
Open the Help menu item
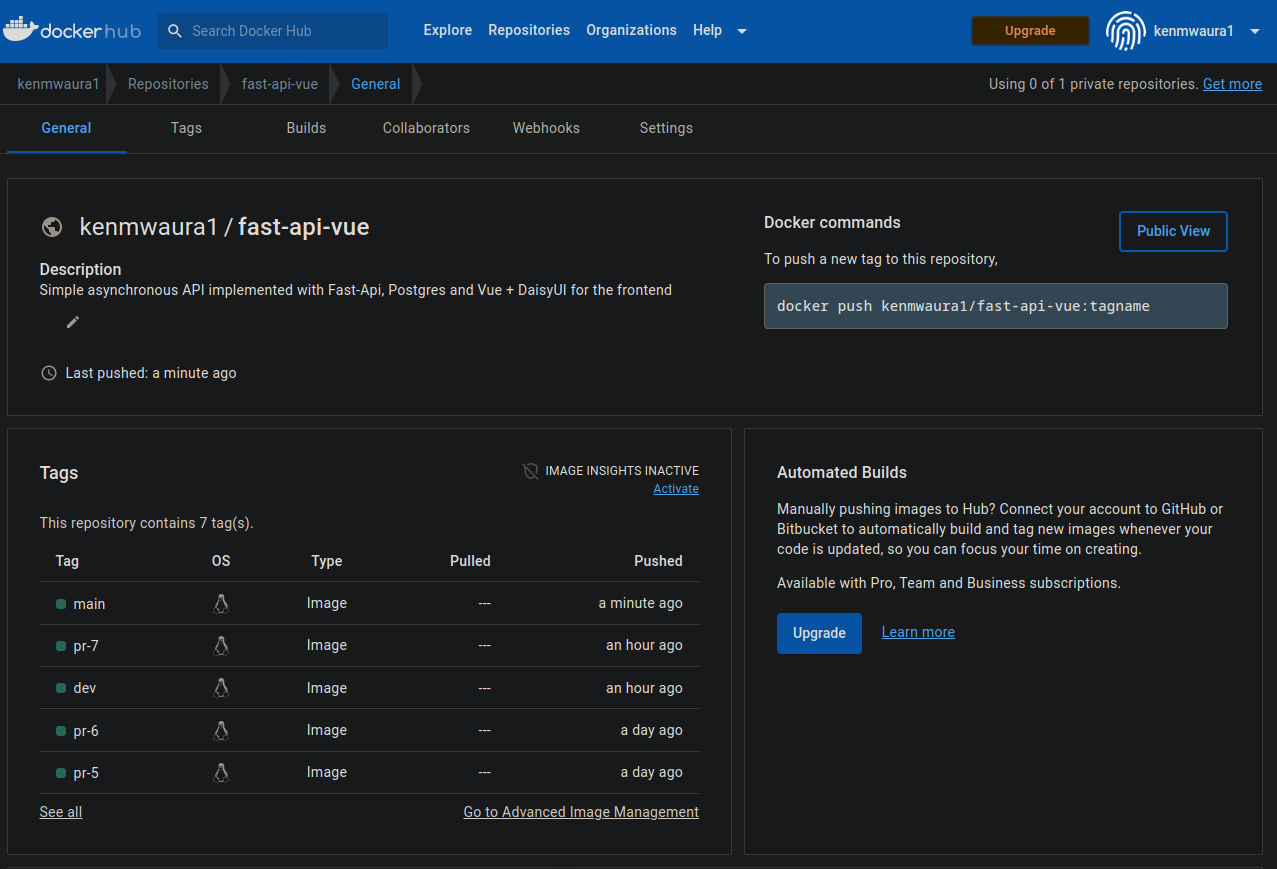707,30
